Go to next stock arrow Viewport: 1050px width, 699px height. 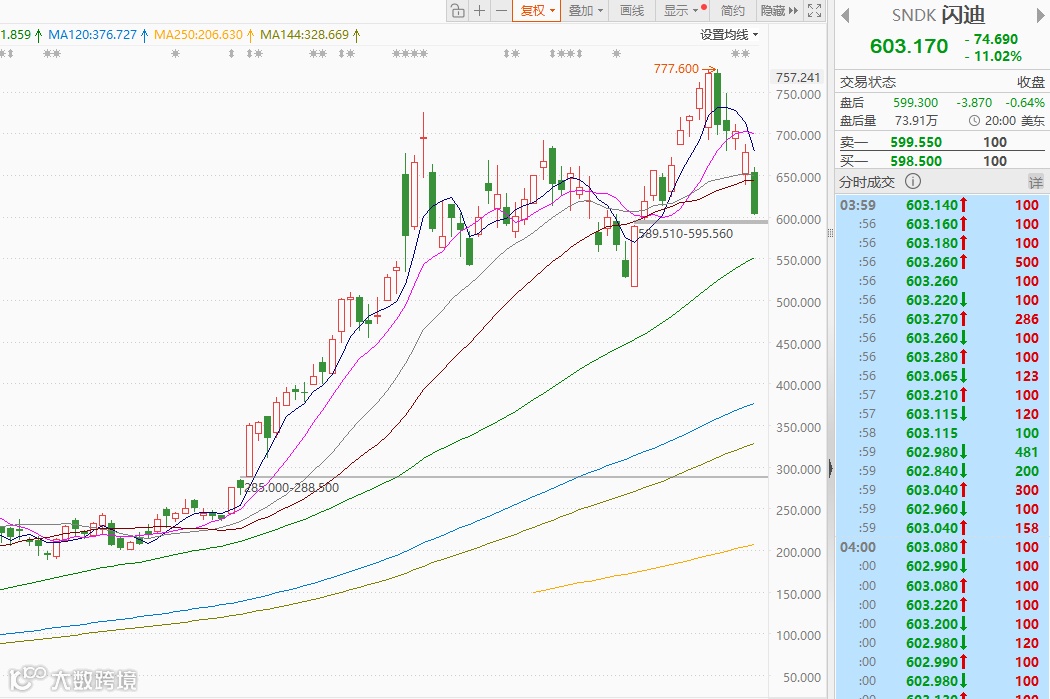pos(1041,15)
